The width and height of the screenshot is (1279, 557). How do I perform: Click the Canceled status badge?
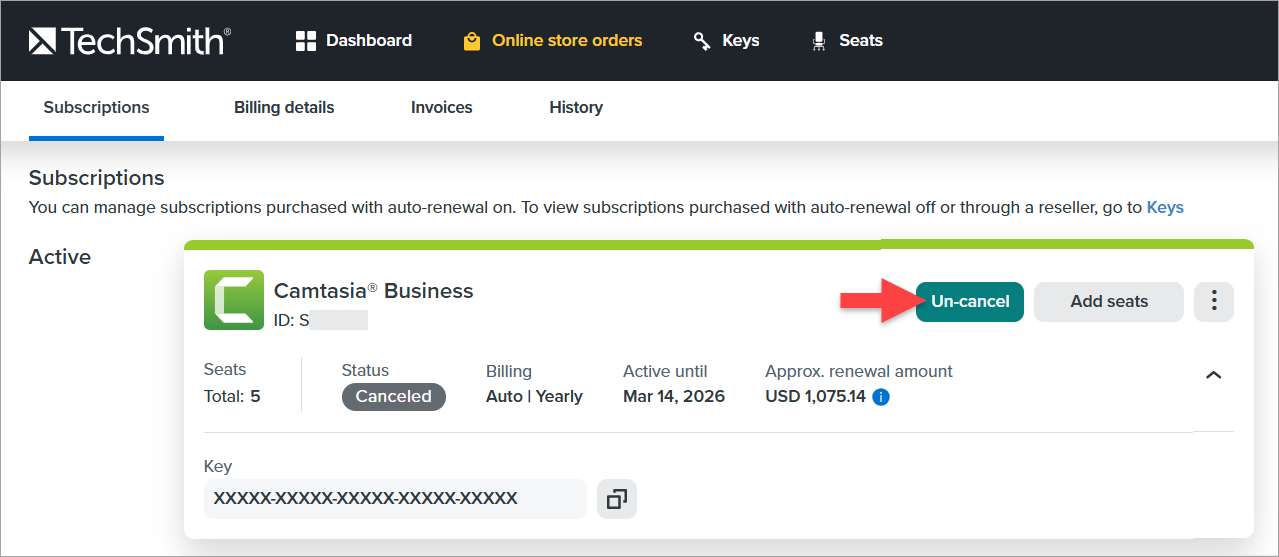click(x=394, y=397)
